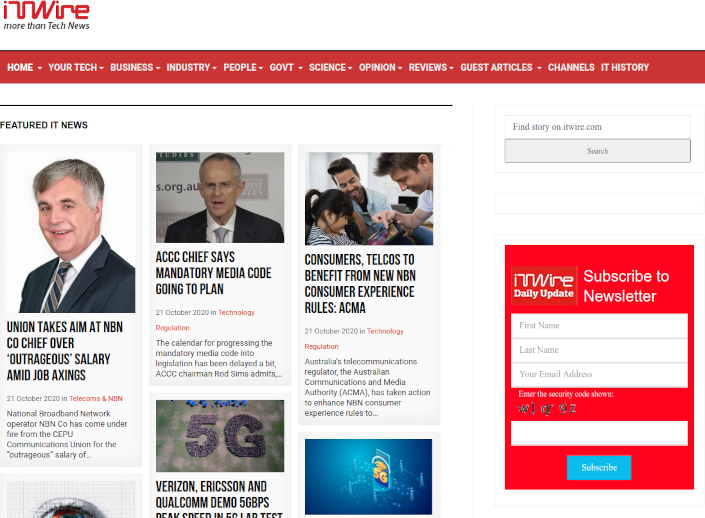The image size is (705, 518).
Task: Click the blue Subscribe button
Action: pos(599,467)
